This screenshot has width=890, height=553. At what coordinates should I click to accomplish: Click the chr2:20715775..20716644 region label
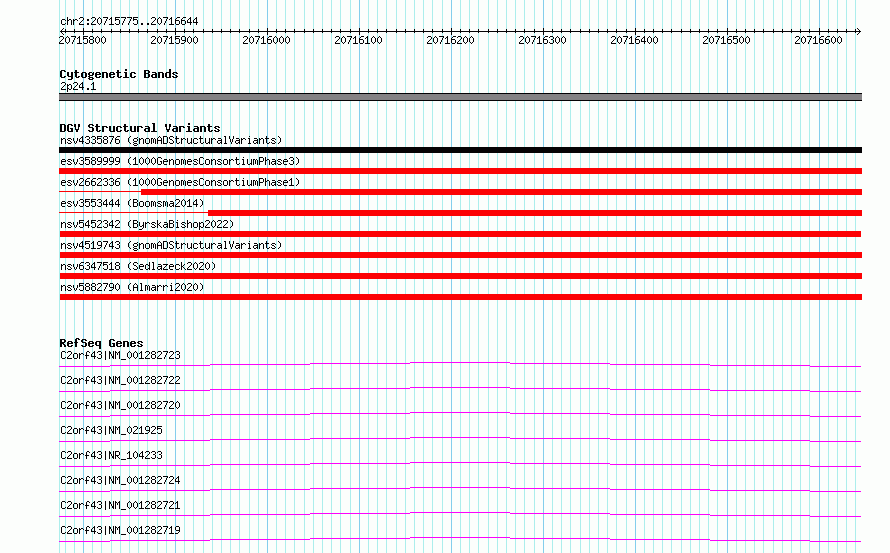pos(129,21)
